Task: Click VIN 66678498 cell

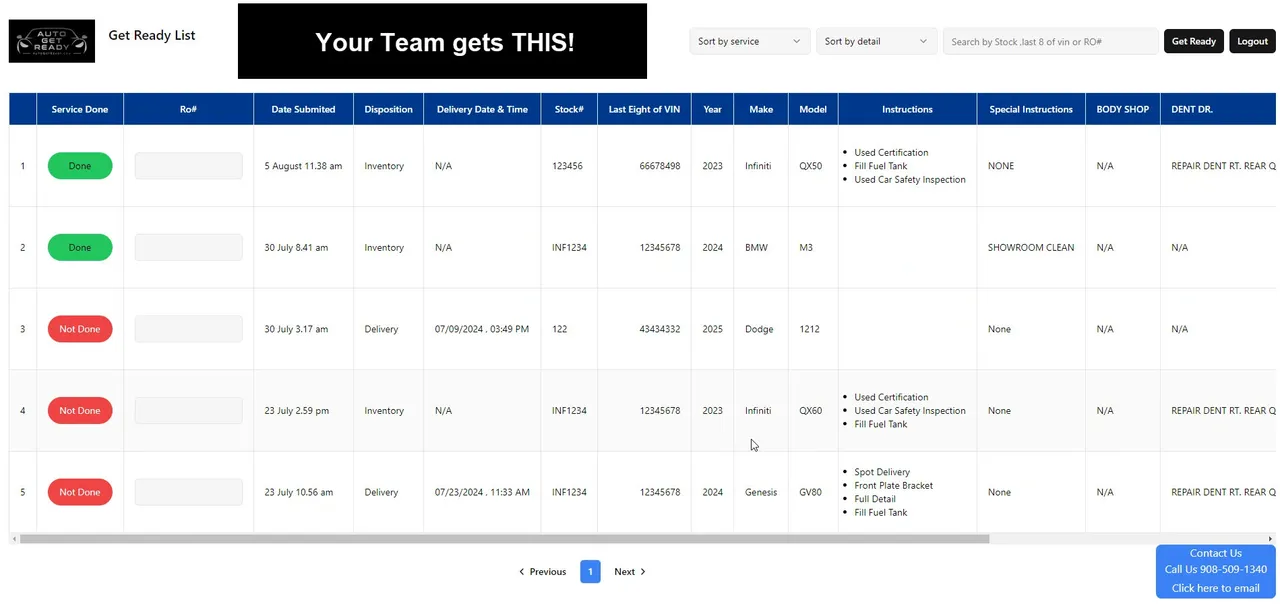Action: tap(660, 166)
